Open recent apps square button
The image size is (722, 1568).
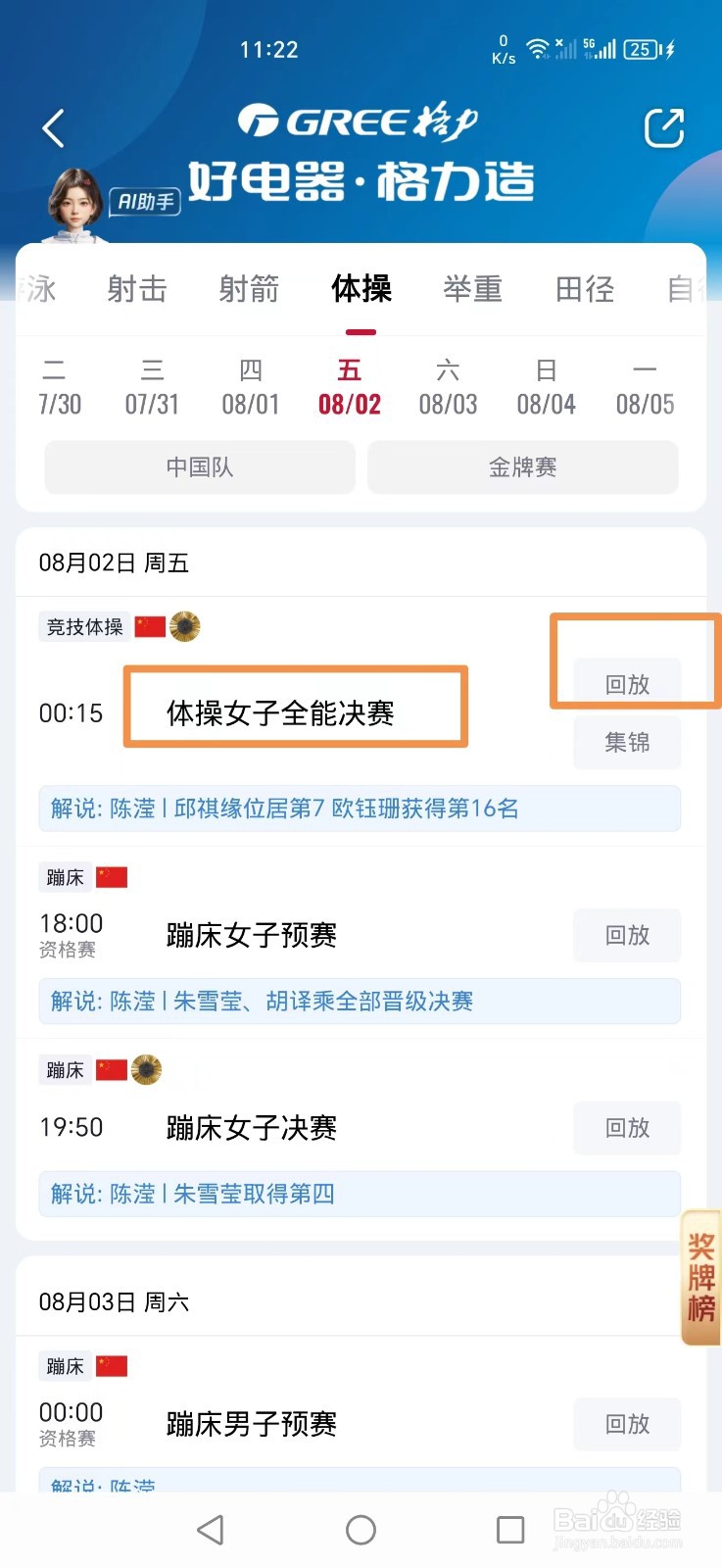coord(510,1530)
